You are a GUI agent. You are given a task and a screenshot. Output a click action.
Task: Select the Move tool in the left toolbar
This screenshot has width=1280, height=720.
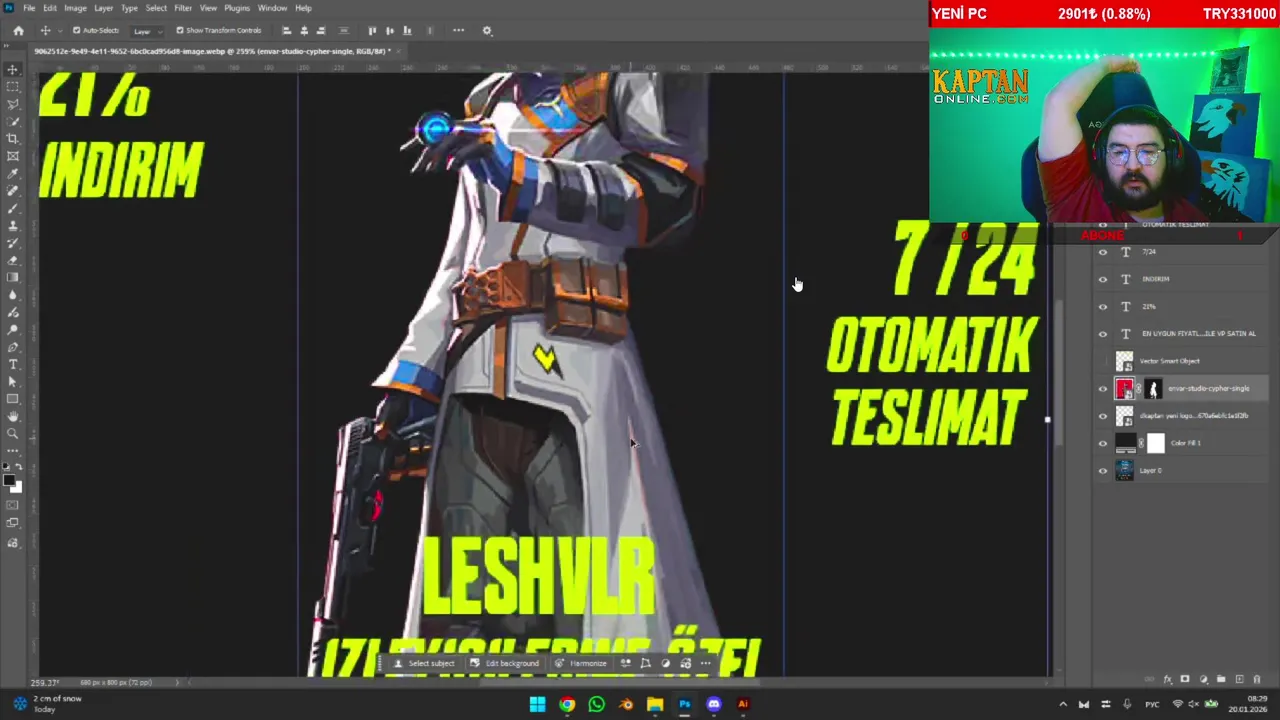click(13, 69)
